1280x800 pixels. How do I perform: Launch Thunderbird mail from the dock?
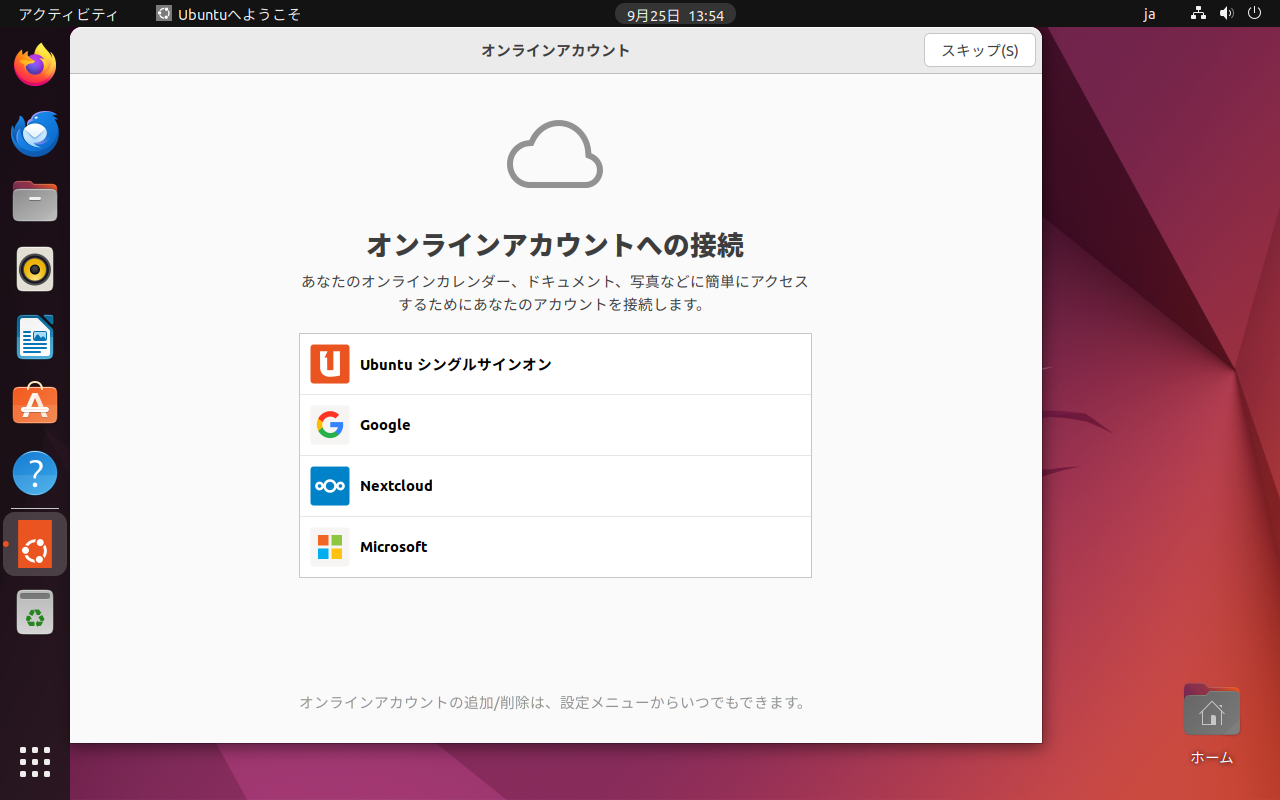[35, 134]
